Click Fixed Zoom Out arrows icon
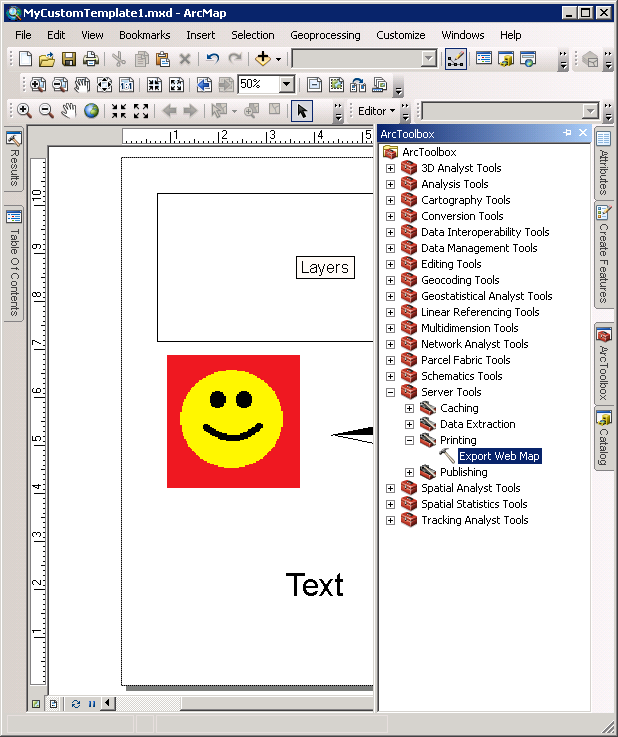 click(141, 111)
